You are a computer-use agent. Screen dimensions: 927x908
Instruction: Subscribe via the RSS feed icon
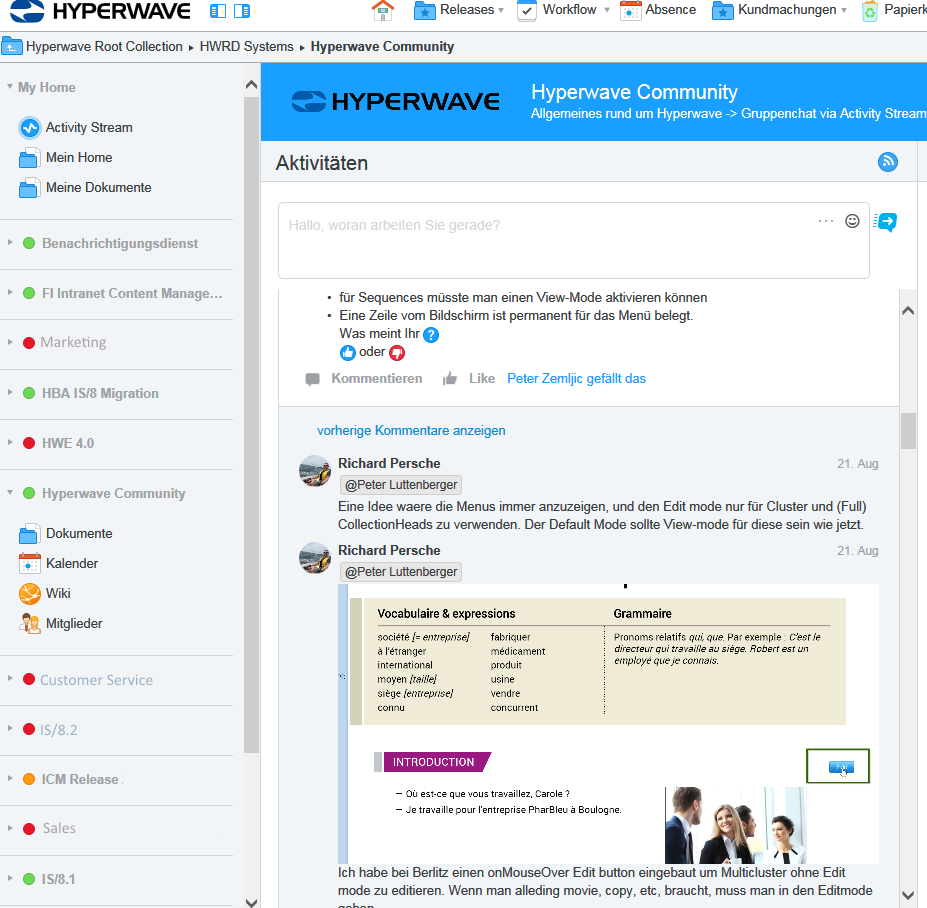[x=887, y=162]
